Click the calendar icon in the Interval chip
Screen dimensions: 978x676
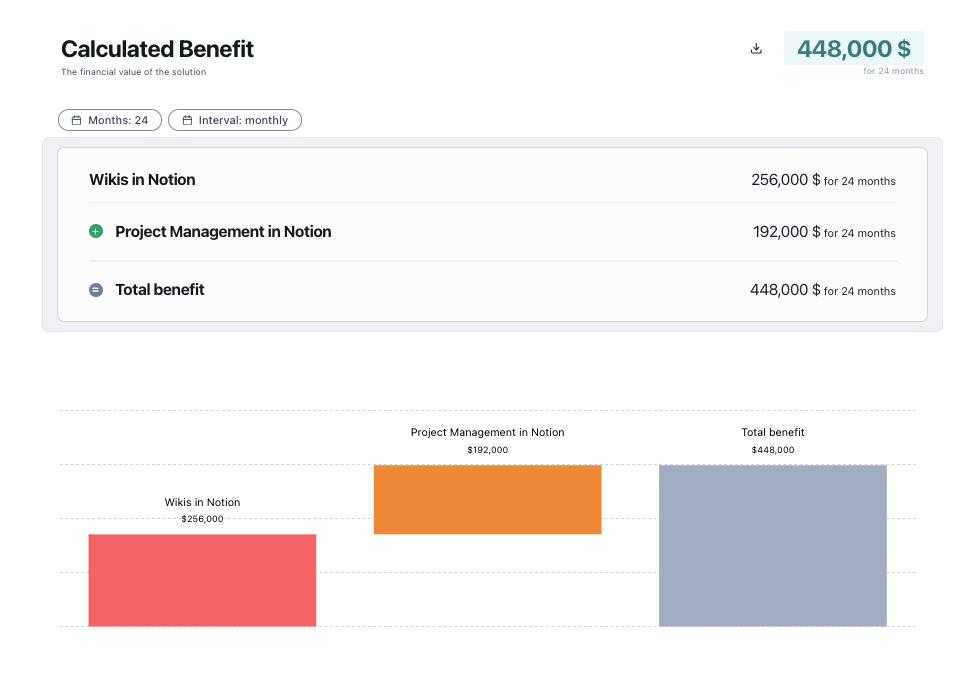click(186, 120)
